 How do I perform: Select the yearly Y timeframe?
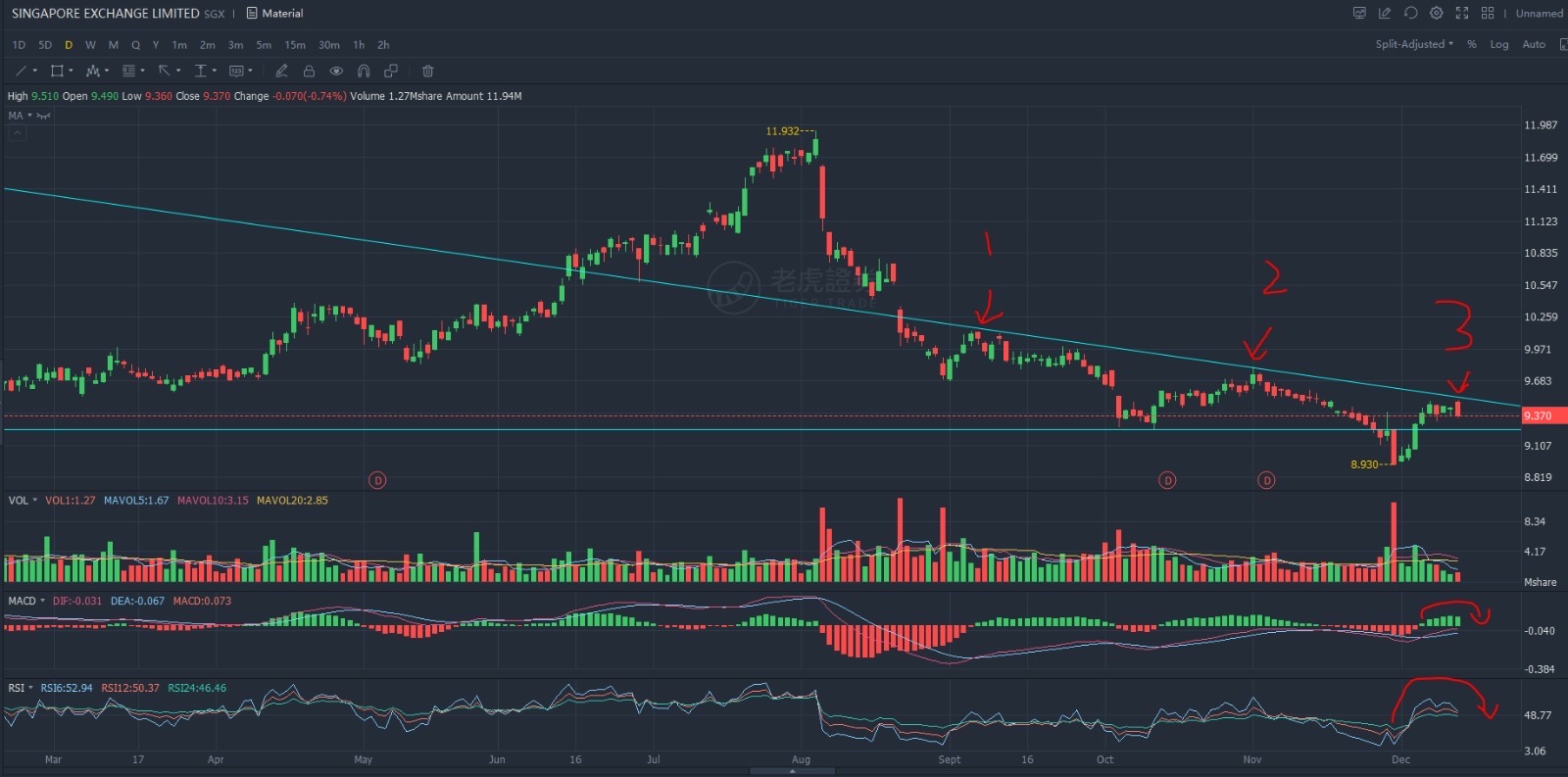coord(156,45)
